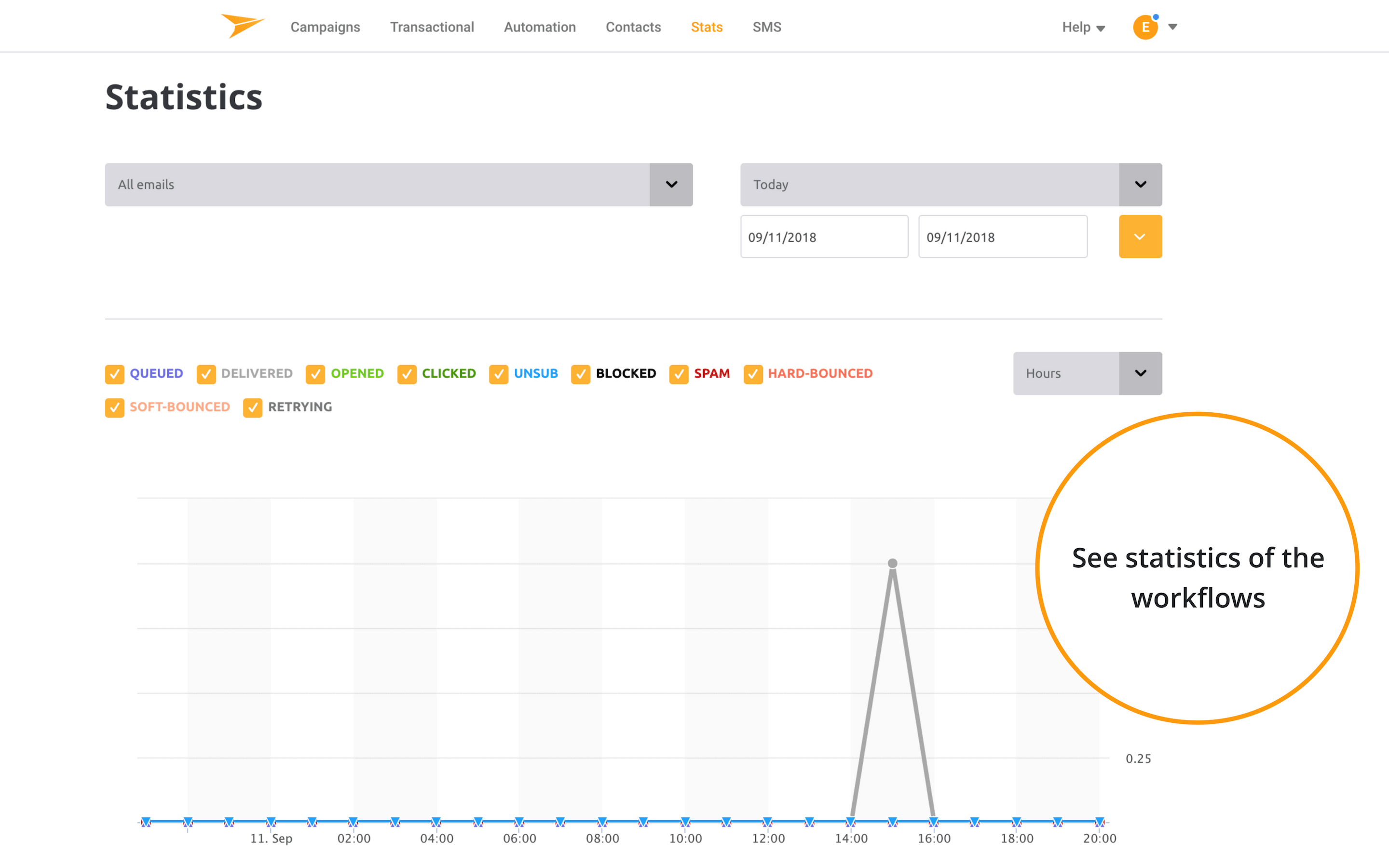Expand the All emails dropdown
This screenshot has height=868, width=1389.
pyautogui.click(x=671, y=184)
